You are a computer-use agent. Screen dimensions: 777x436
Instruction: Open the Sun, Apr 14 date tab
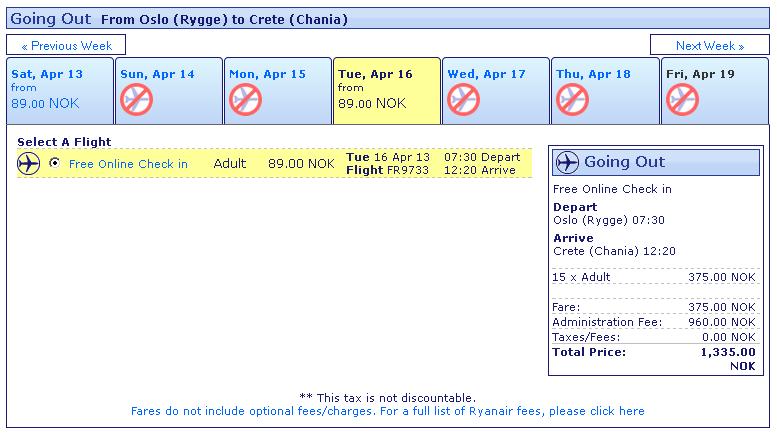(169, 91)
